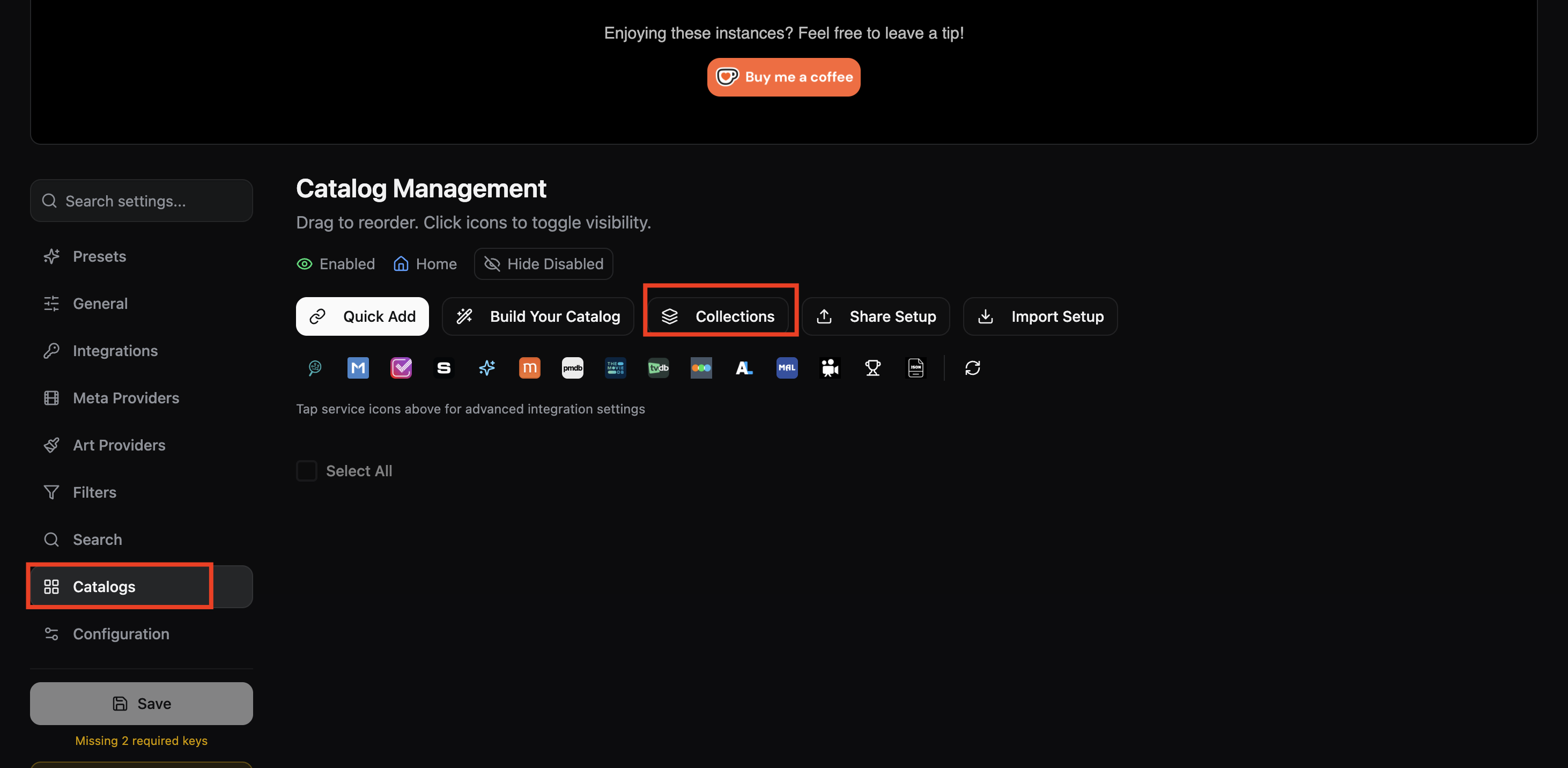This screenshot has width=1568, height=768.
Task: Go to Integrations in sidebar
Action: [141, 351]
